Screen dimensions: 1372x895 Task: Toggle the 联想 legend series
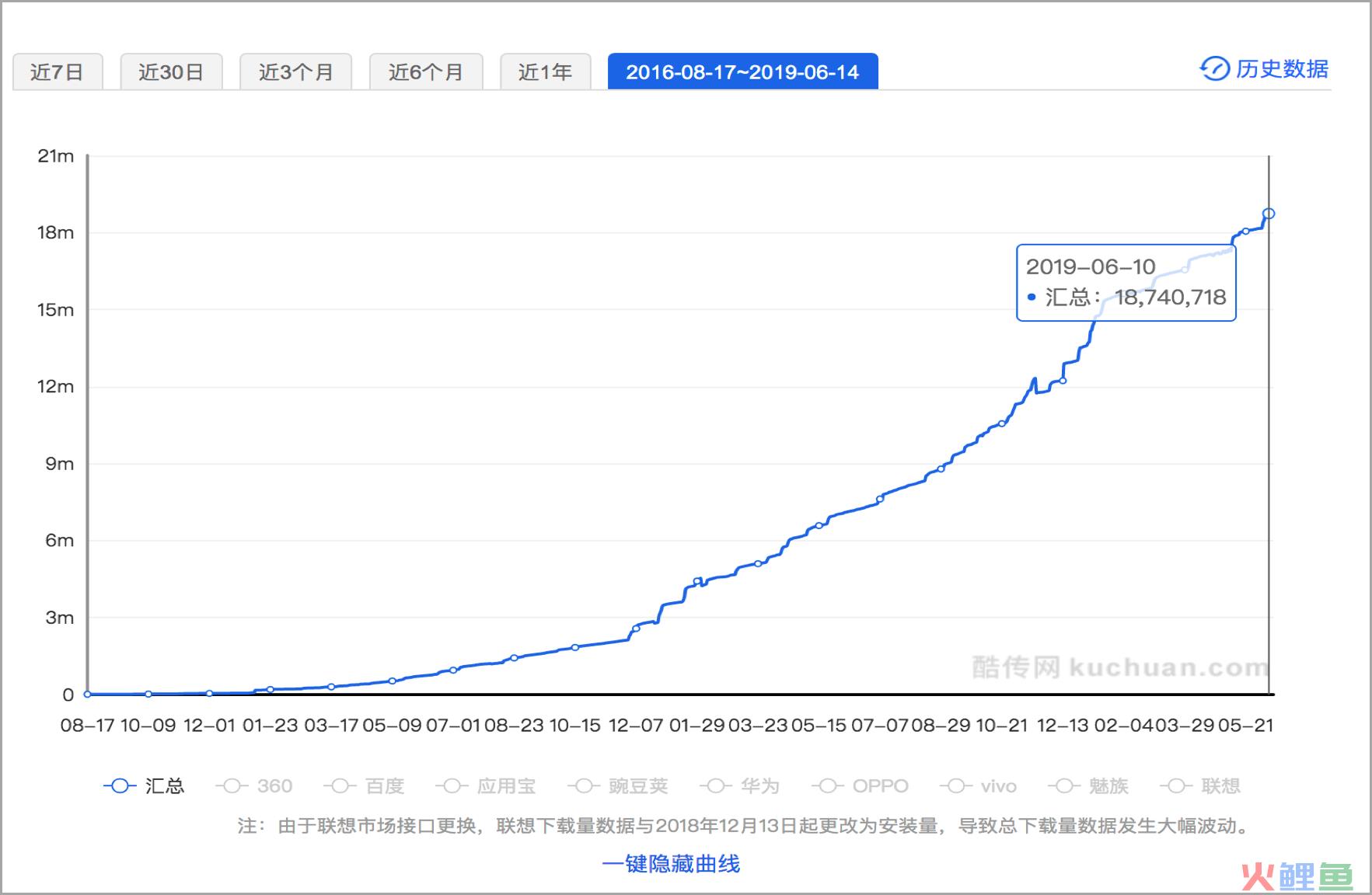point(1200,786)
